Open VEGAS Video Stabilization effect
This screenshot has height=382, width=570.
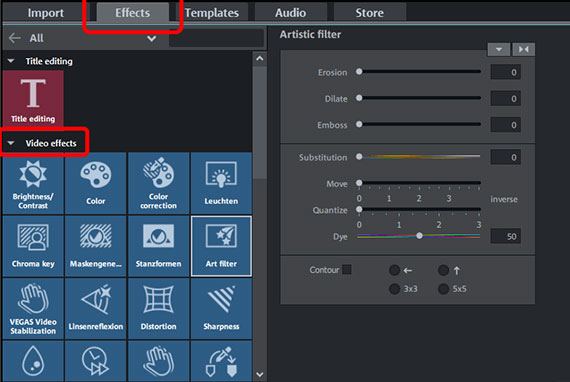(x=33, y=309)
